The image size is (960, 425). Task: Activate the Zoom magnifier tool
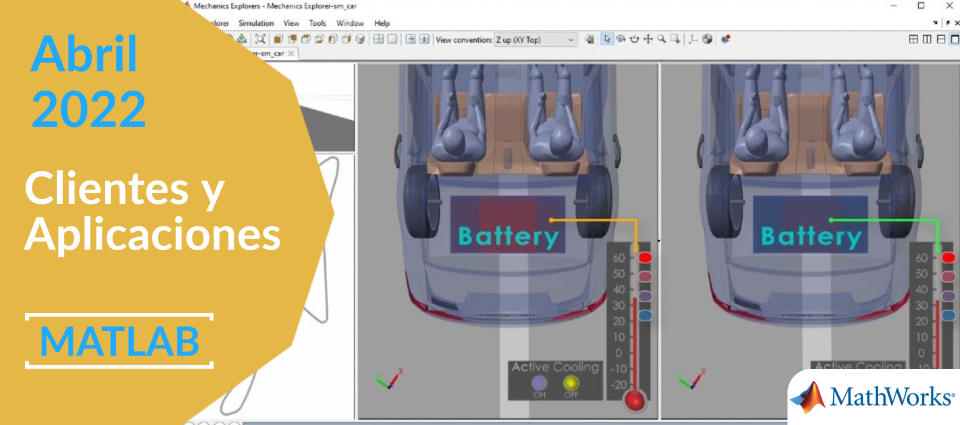pos(662,39)
